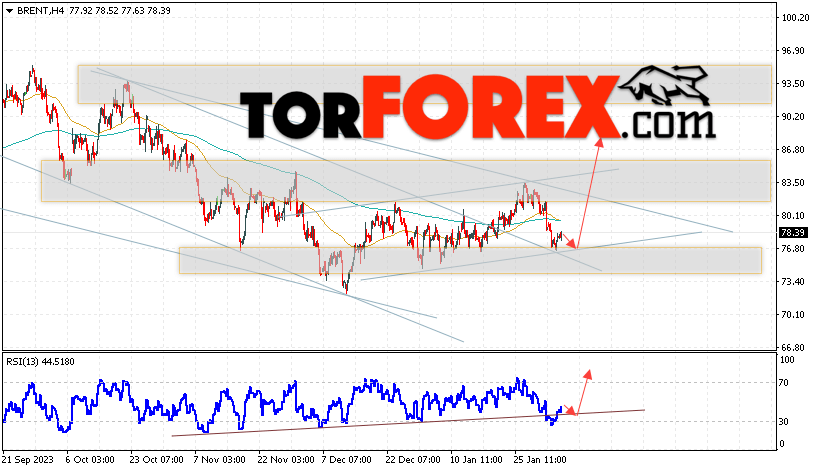Image resolution: width=816 pixels, height=471 pixels.
Task: Click the 22 Dec 07:00 date label
Action: coord(413,460)
